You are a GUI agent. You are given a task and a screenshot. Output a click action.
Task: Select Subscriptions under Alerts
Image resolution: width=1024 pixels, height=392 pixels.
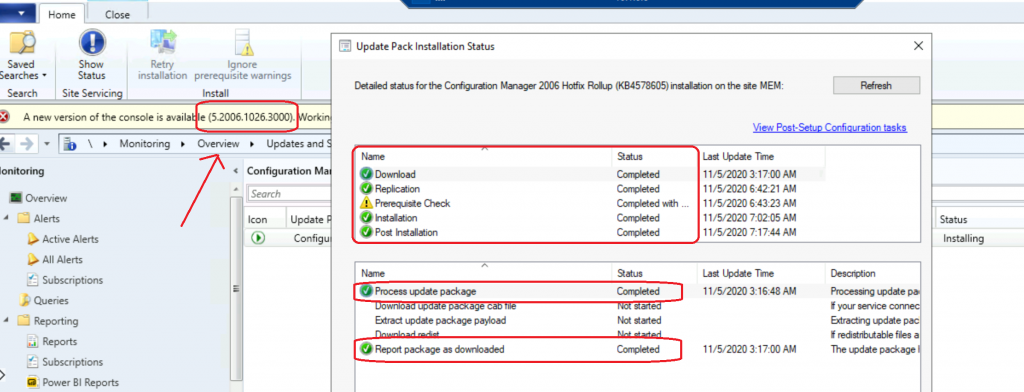(65, 280)
